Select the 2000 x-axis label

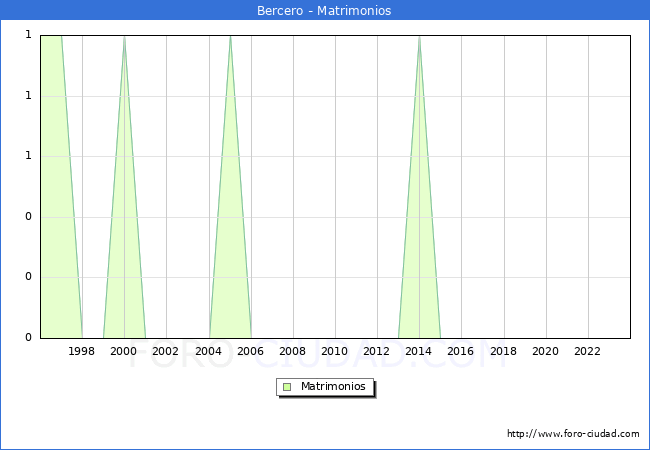tap(123, 351)
